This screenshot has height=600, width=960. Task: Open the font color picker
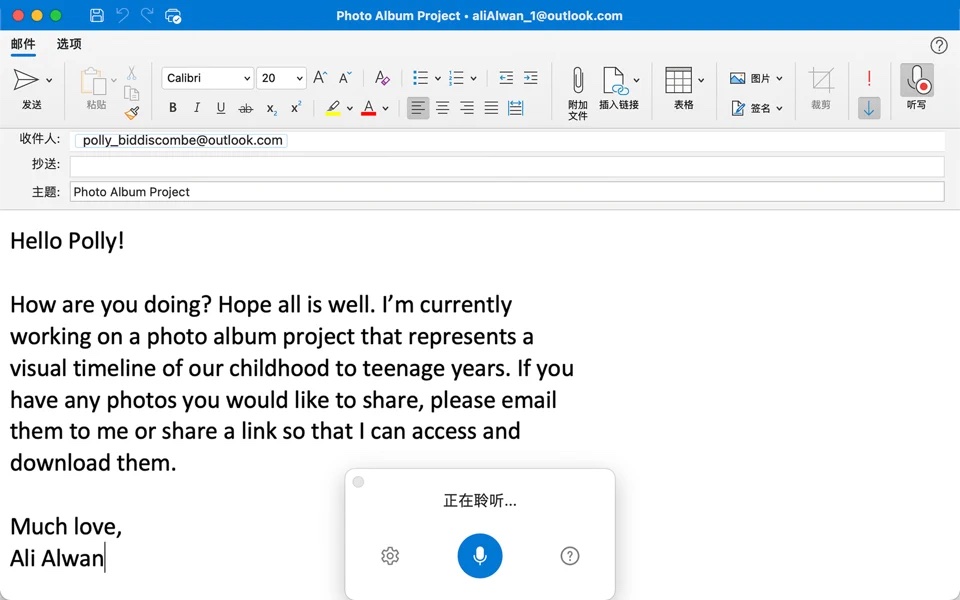click(370, 107)
